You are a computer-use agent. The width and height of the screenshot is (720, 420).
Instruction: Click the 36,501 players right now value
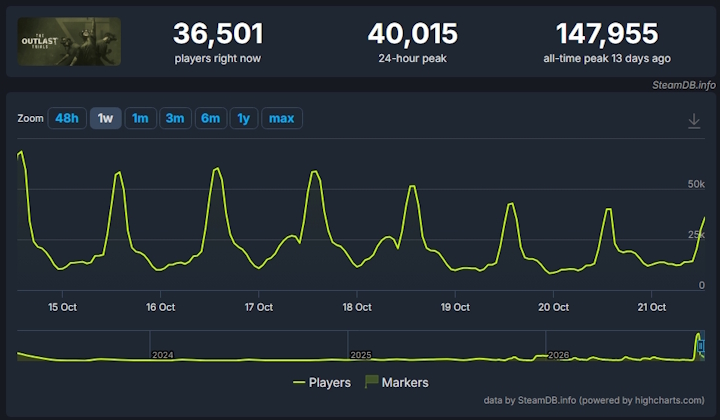point(218,34)
